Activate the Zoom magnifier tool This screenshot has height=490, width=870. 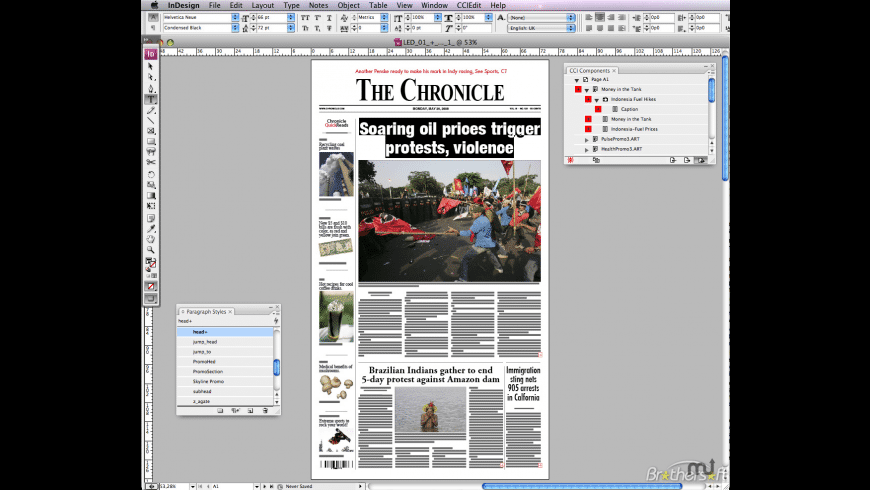[x=151, y=249]
